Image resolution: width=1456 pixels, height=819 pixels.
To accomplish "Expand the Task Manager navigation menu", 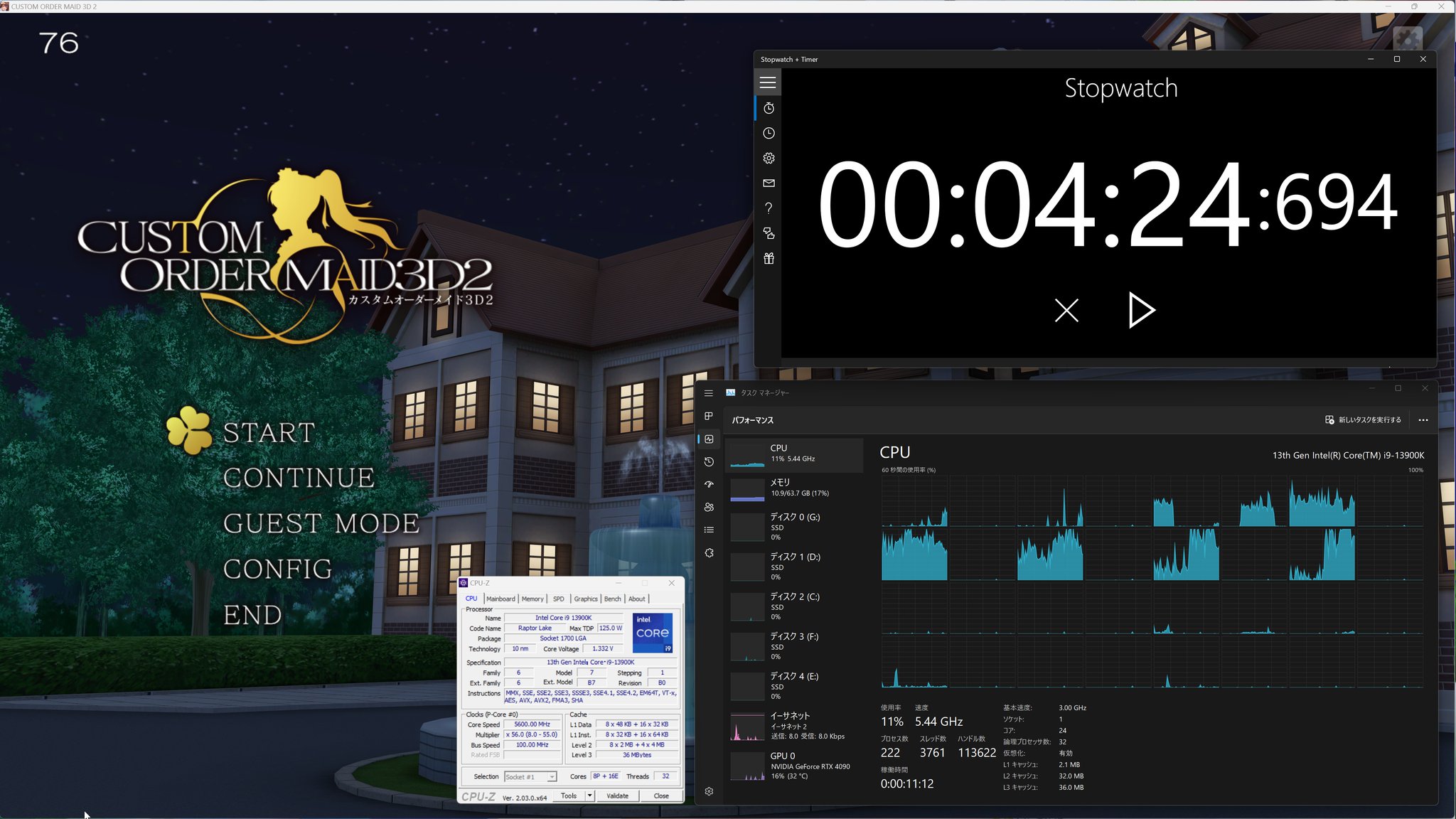I will coord(709,392).
